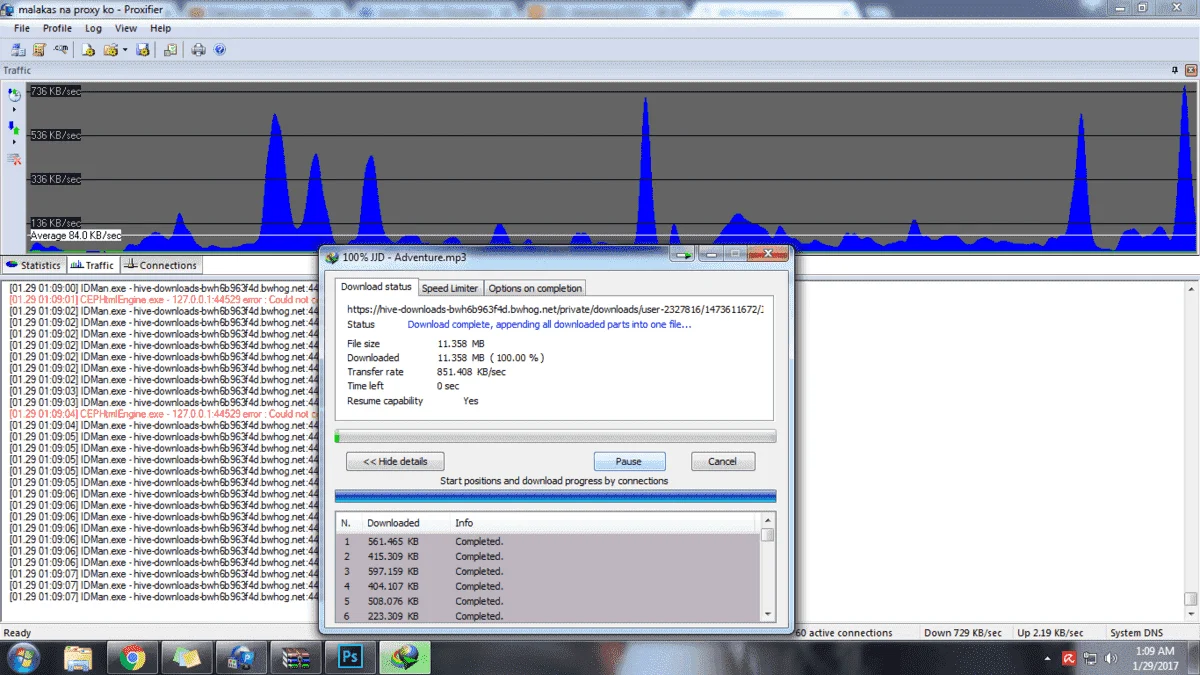This screenshot has height=675, width=1200.
Task: Click the connections list vertical scrollbar thumb
Action: (768, 535)
